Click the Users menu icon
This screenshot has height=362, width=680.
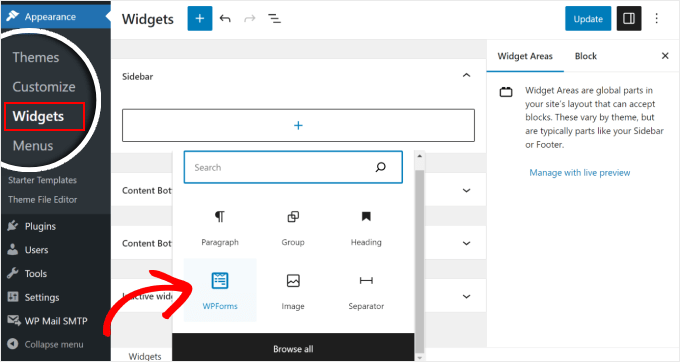pos(13,250)
